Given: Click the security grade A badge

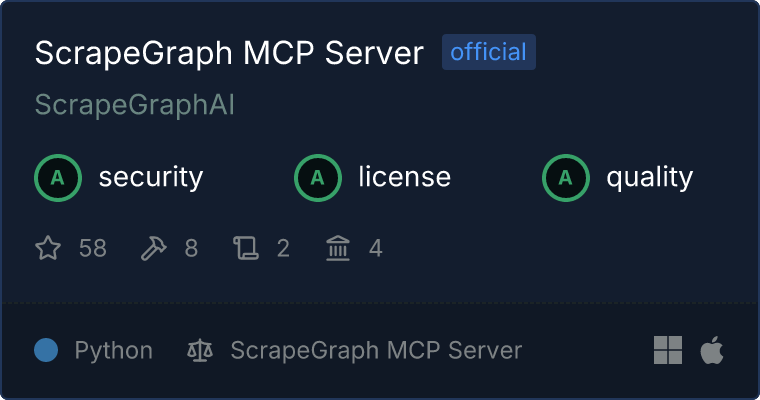Looking at the screenshot, I should pyautogui.click(x=58, y=178).
